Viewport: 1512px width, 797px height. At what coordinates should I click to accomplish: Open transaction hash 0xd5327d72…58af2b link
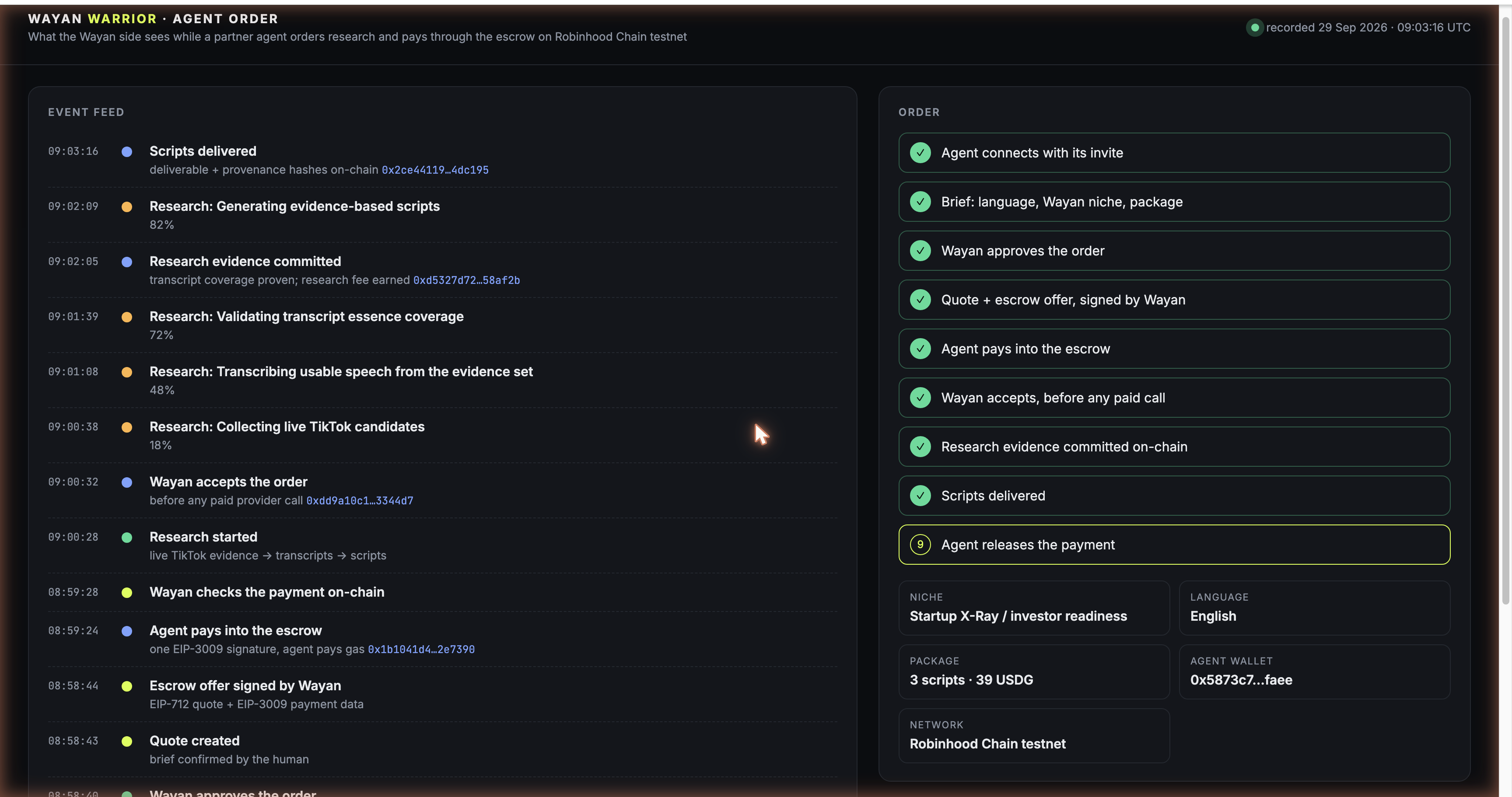[x=467, y=280]
